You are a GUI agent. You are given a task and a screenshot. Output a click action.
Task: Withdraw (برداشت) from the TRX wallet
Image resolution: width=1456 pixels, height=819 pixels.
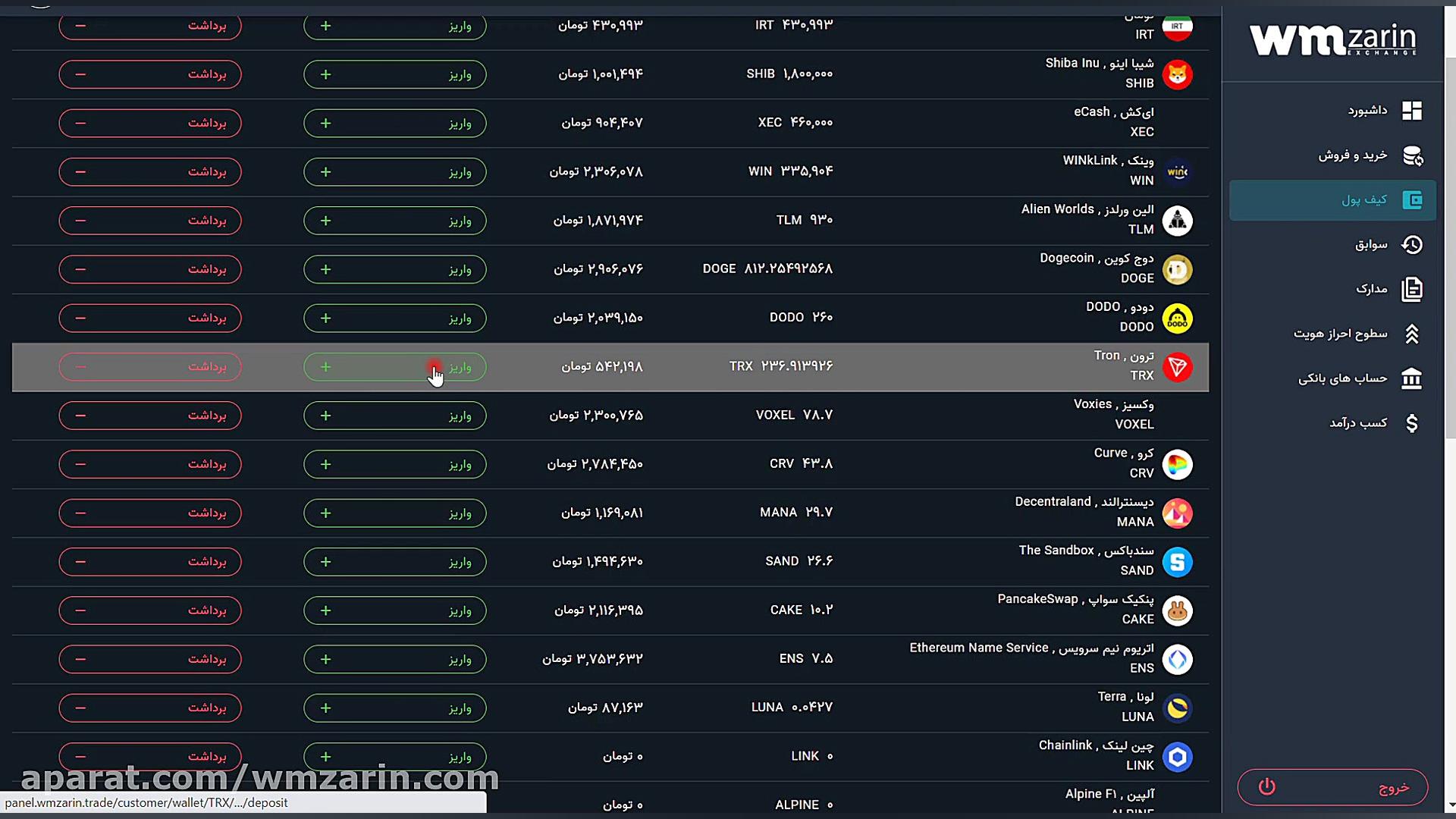(150, 367)
